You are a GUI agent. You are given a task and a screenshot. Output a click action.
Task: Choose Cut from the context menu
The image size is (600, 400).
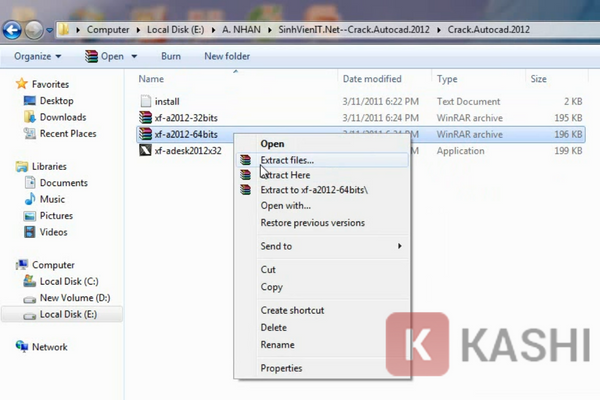click(268, 269)
